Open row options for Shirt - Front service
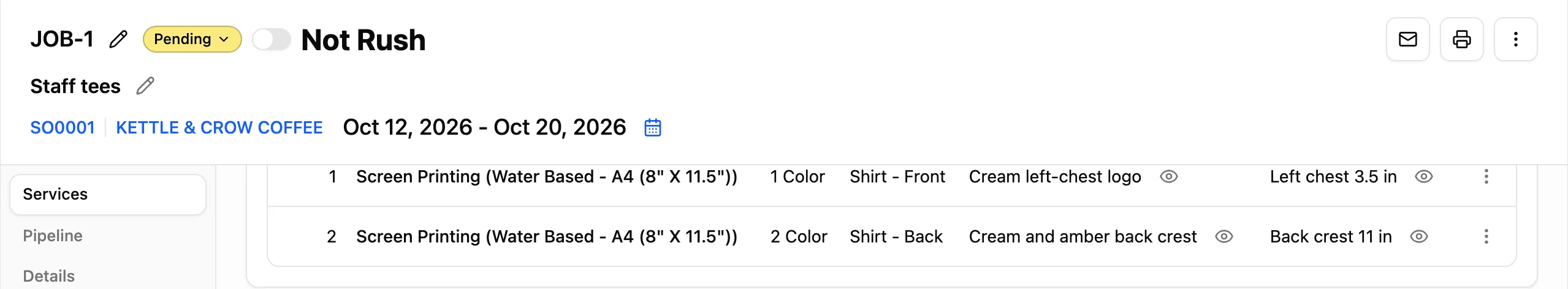The width and height of the screenshot is (1568, 289). [x=1486, y=176]
